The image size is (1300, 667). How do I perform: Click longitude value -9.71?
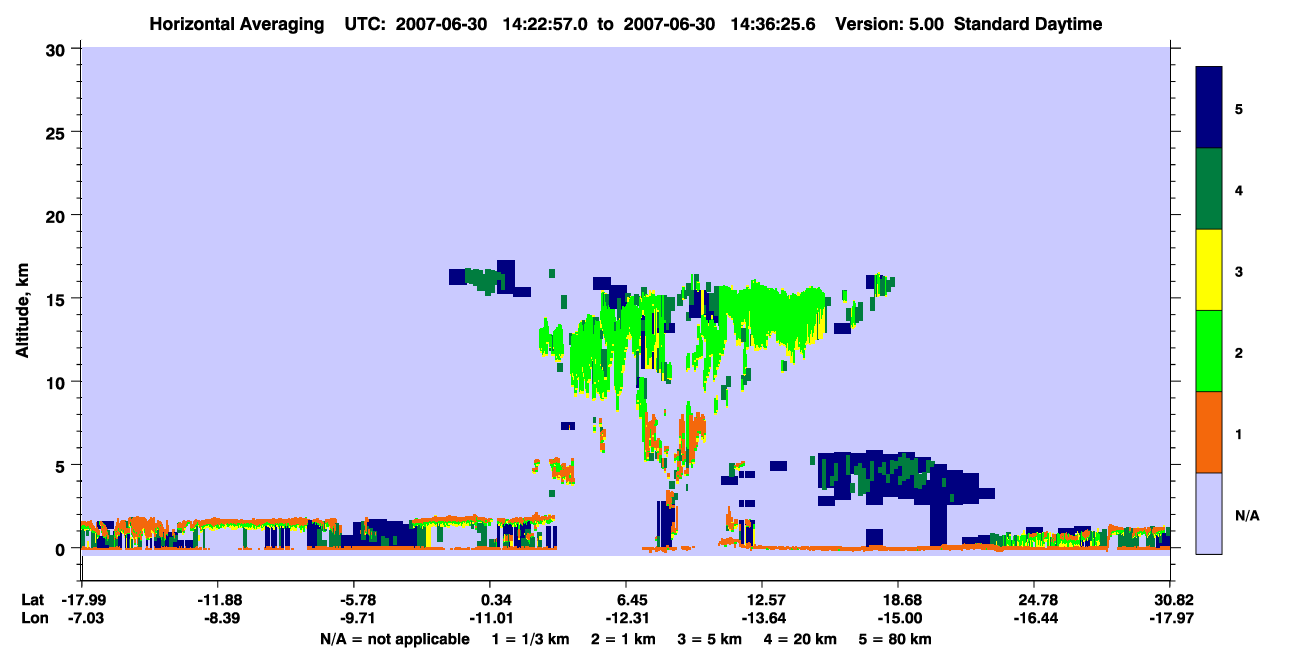(357, 618)
